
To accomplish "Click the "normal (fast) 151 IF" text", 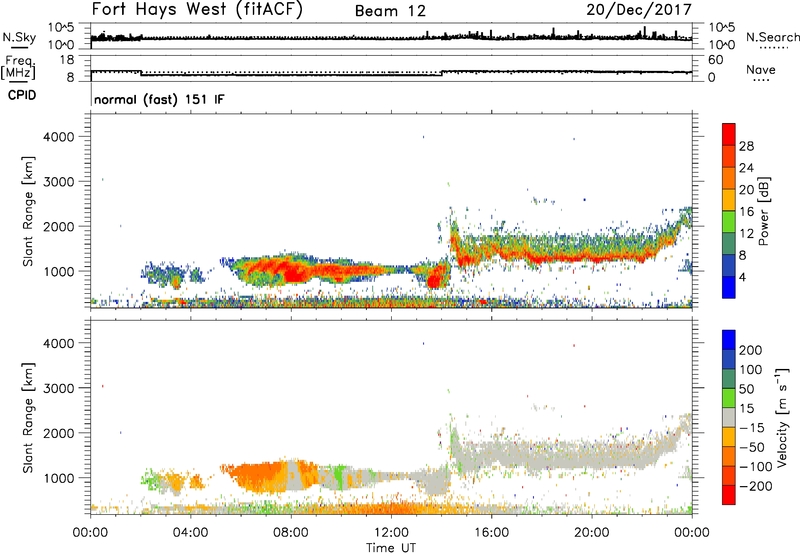I will [x=159, y=99].
